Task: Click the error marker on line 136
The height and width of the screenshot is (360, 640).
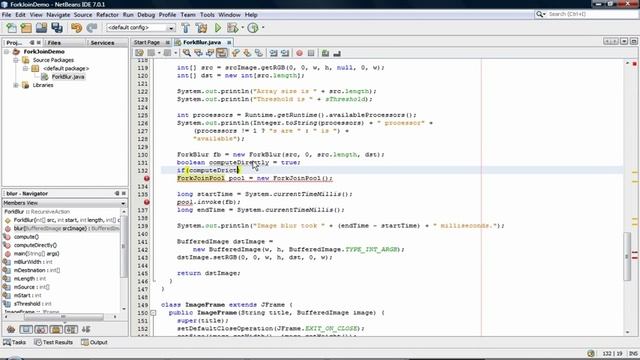Action: (146, 202)
